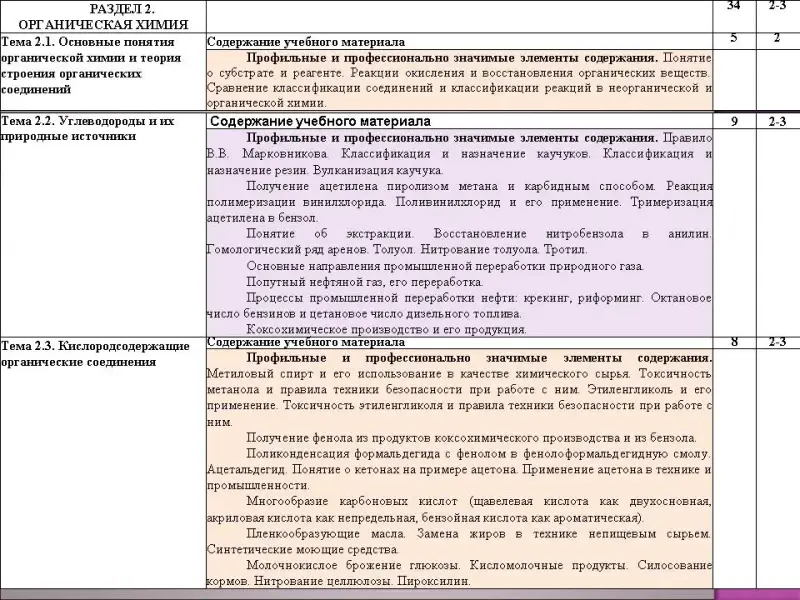Click the purple 'Содержание учебного материала' heading in Тема 2.2
800x600 pixels.
pos(320,121)
